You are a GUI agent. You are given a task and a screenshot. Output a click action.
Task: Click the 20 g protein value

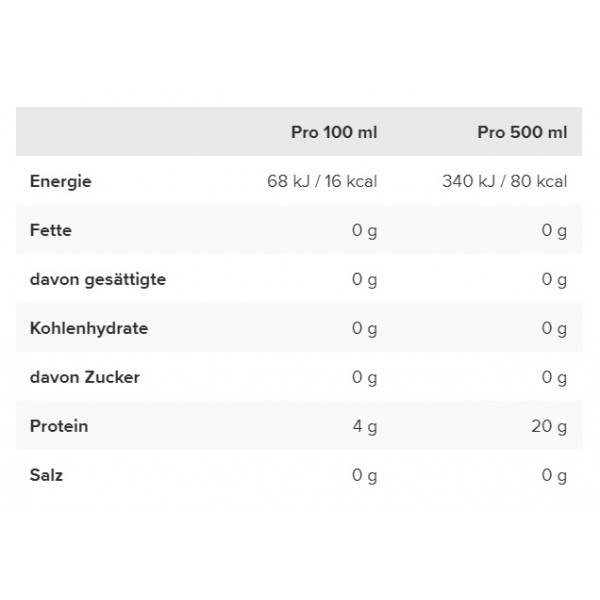point(549,427)
